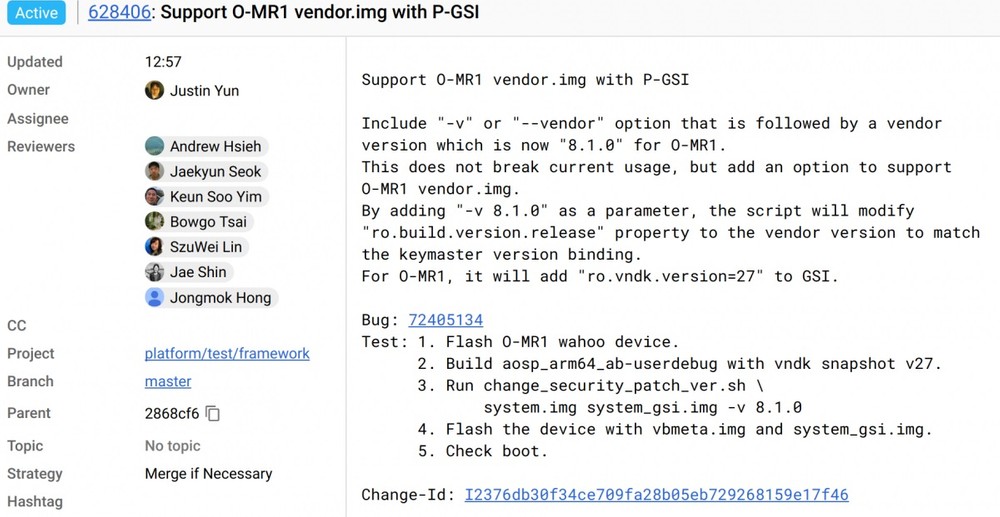This screenshot has width=1000, height=517.
Task: Click Jaekyun Seok's reviewer avatar
Action: click(x=154, y=171)
